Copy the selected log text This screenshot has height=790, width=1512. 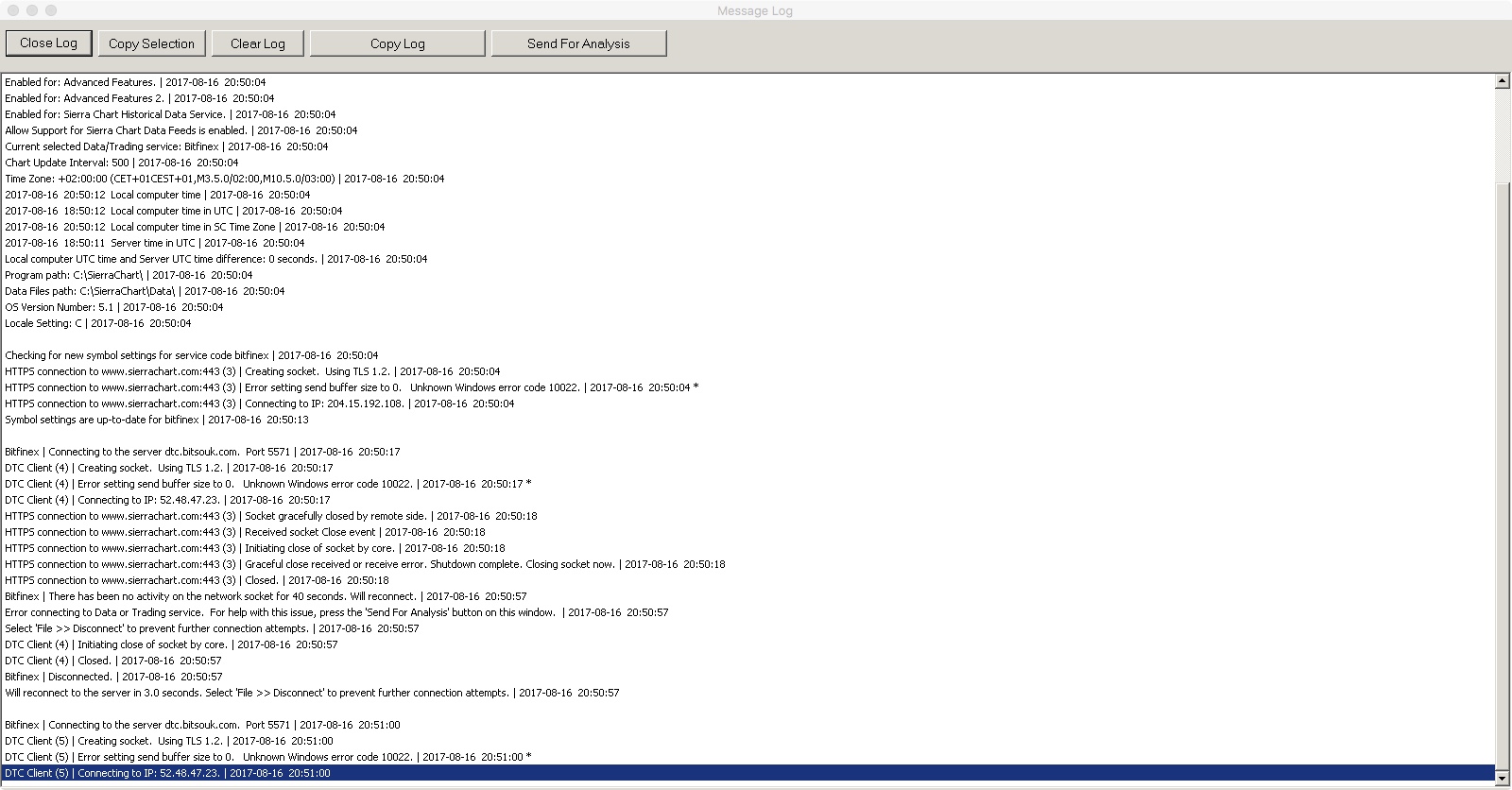point(151,43)
